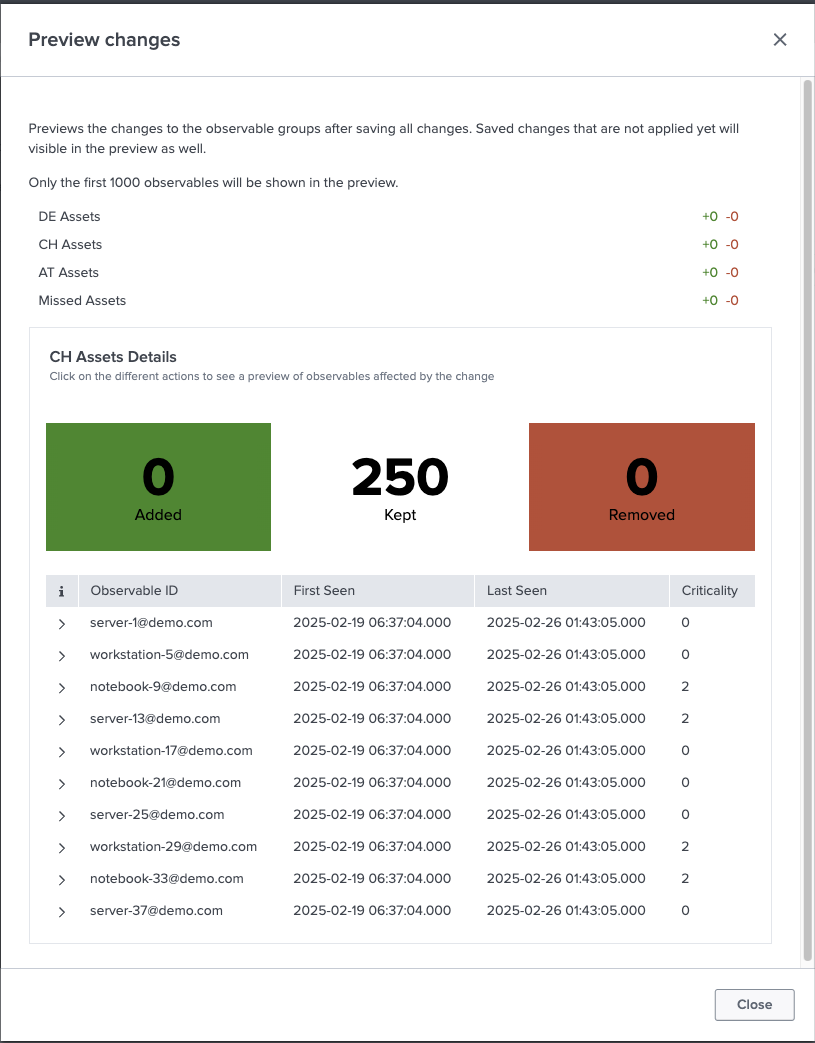Expand the server-37@demo.com row
The image size is (815, 1043).
pyautogui.click(x=61, y=910)
